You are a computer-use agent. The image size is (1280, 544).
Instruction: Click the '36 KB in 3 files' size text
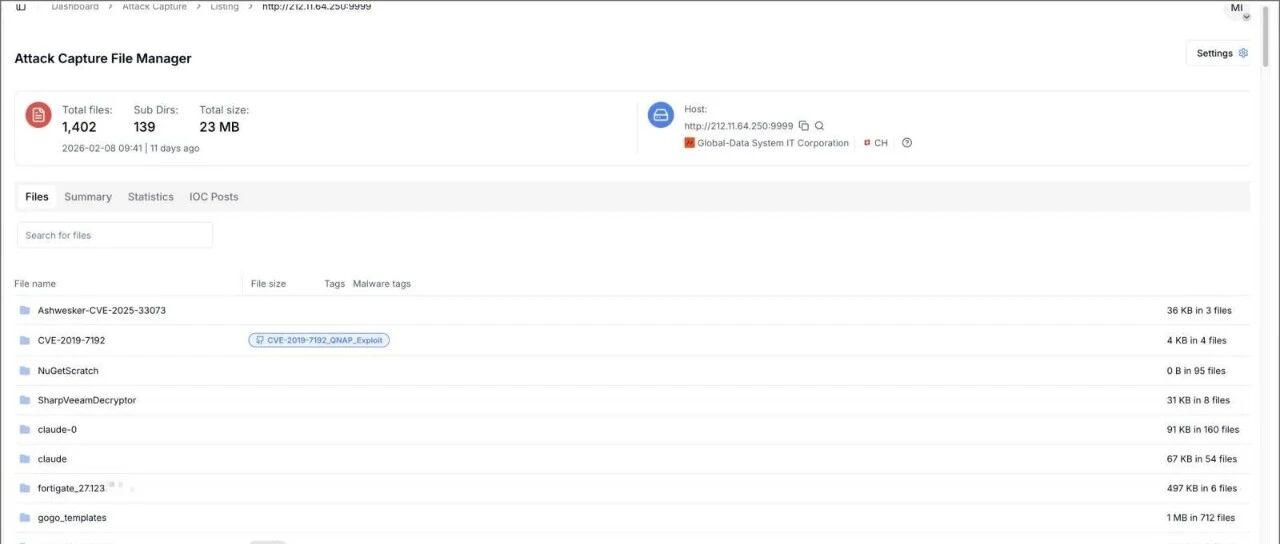pyautogui.click(x=1199, y=310)
